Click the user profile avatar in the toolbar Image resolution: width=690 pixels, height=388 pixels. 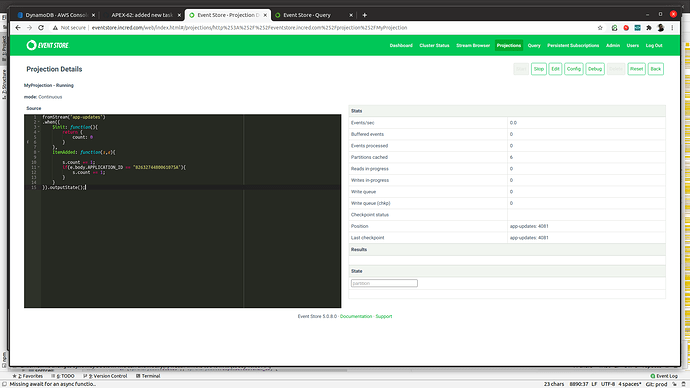point(661,28)
